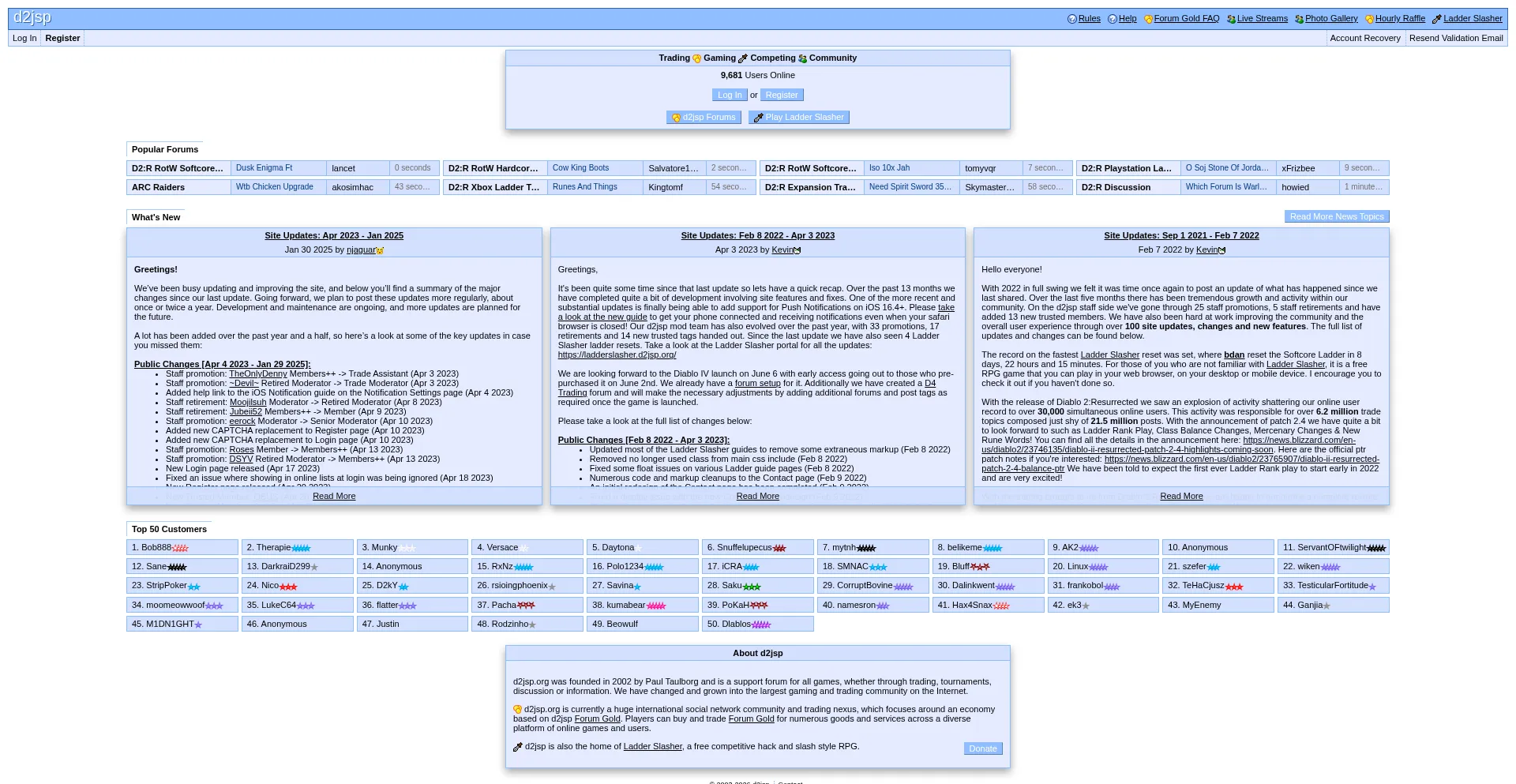
Task: Open customer 43. MyEnemy
Action: 1218,606
